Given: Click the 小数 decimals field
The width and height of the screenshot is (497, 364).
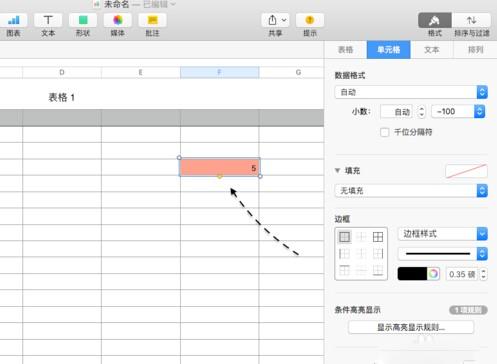Looking at the screenshot, I should (396, 112).
